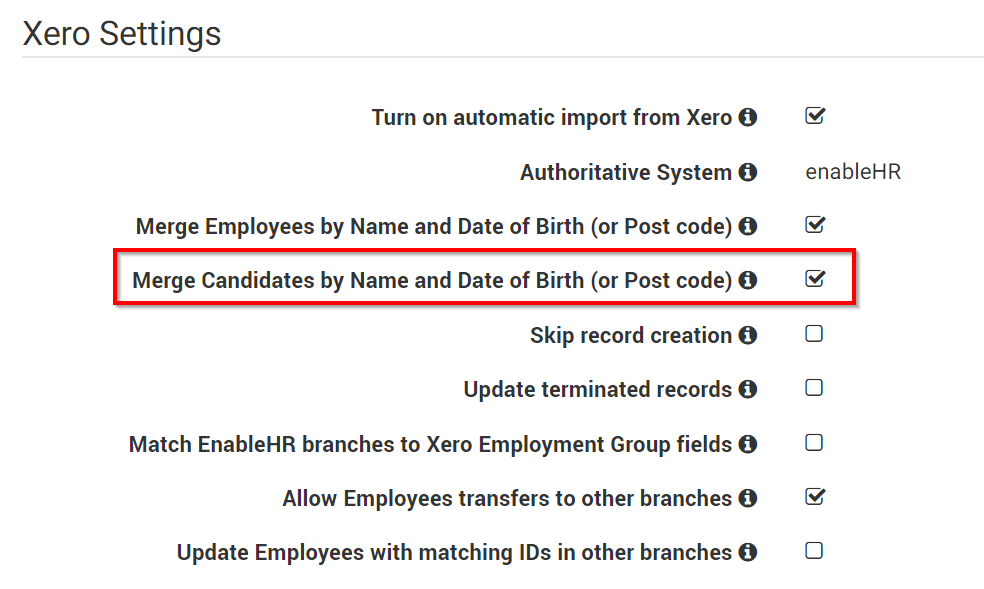The image size is (984, 589).
Task: Uncheck Allow Employees transfers to other branches
Action: click(815, 497)
